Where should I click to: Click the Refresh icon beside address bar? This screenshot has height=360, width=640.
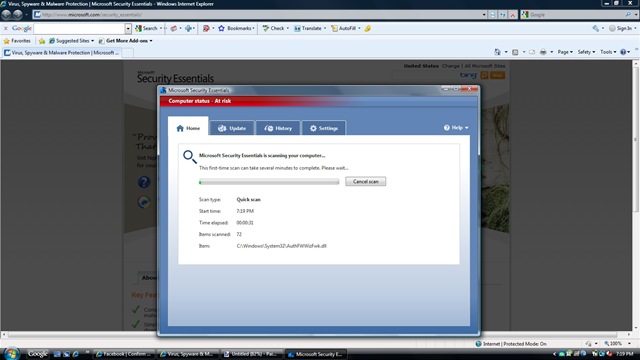point(503,15)
